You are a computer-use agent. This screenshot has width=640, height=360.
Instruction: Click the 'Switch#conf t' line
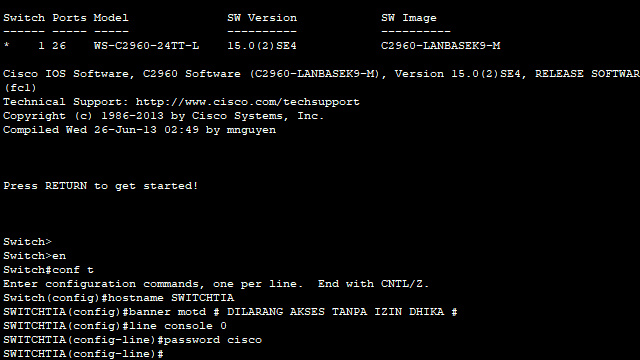click(48, 270)
